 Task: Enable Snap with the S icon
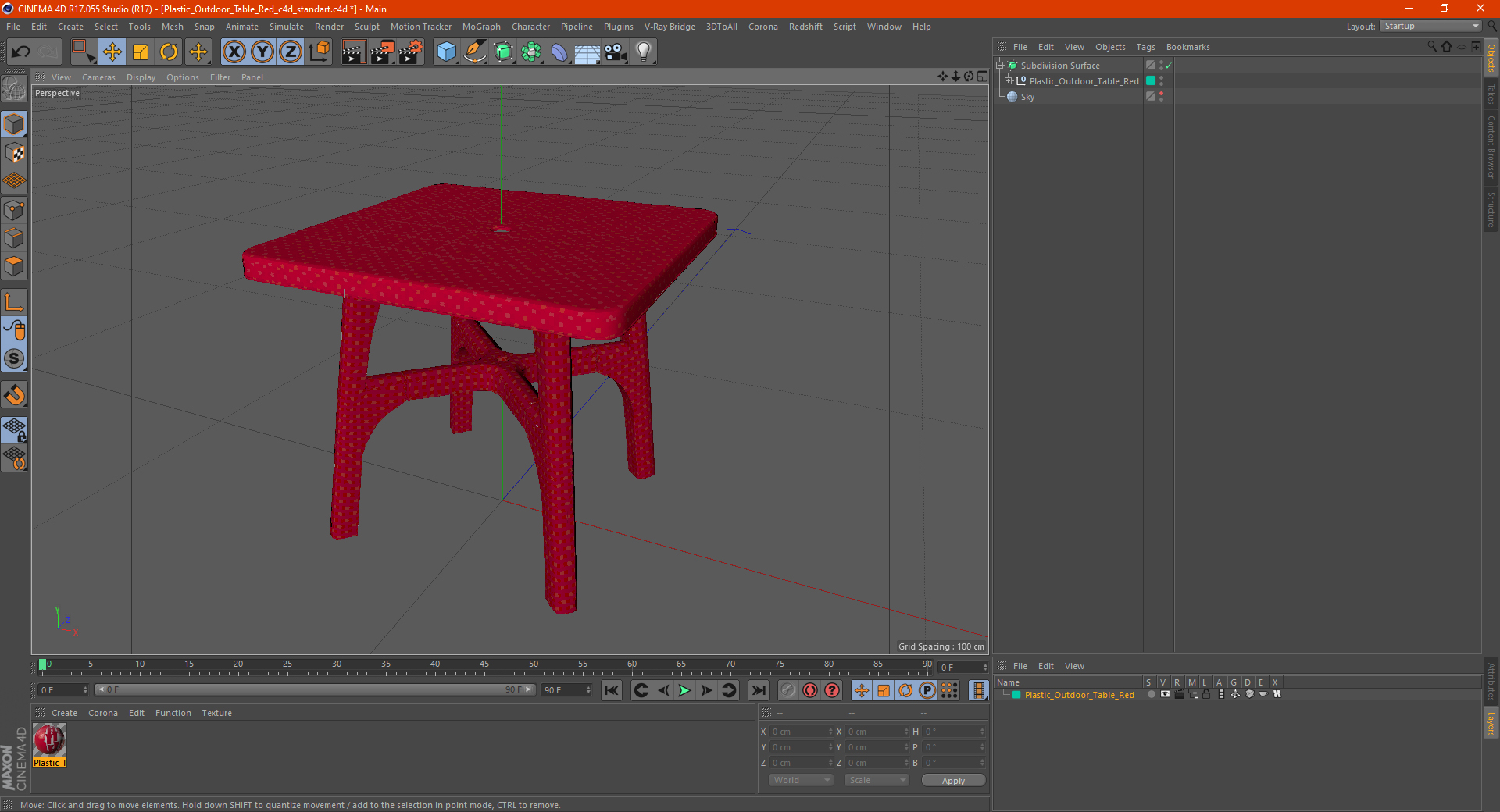14,358
